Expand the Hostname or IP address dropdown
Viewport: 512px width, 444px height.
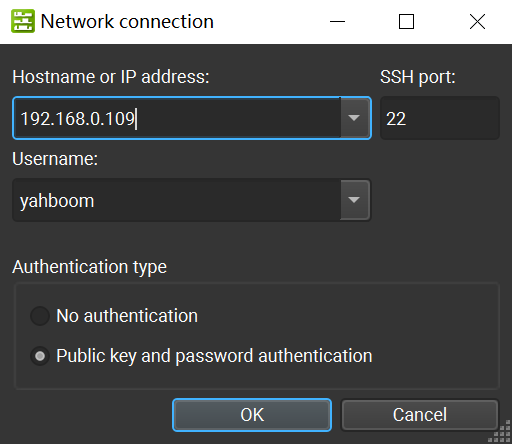[x=355, y=118]
